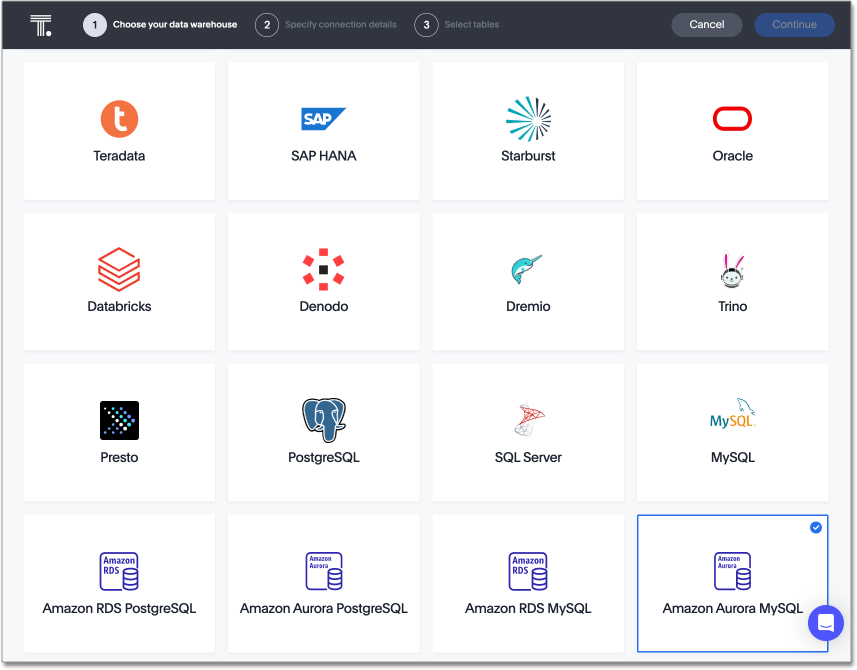The height and width of the screenshot is (670, 857).
Task: Select the Starburst connector icon
Action: [528, 117]
